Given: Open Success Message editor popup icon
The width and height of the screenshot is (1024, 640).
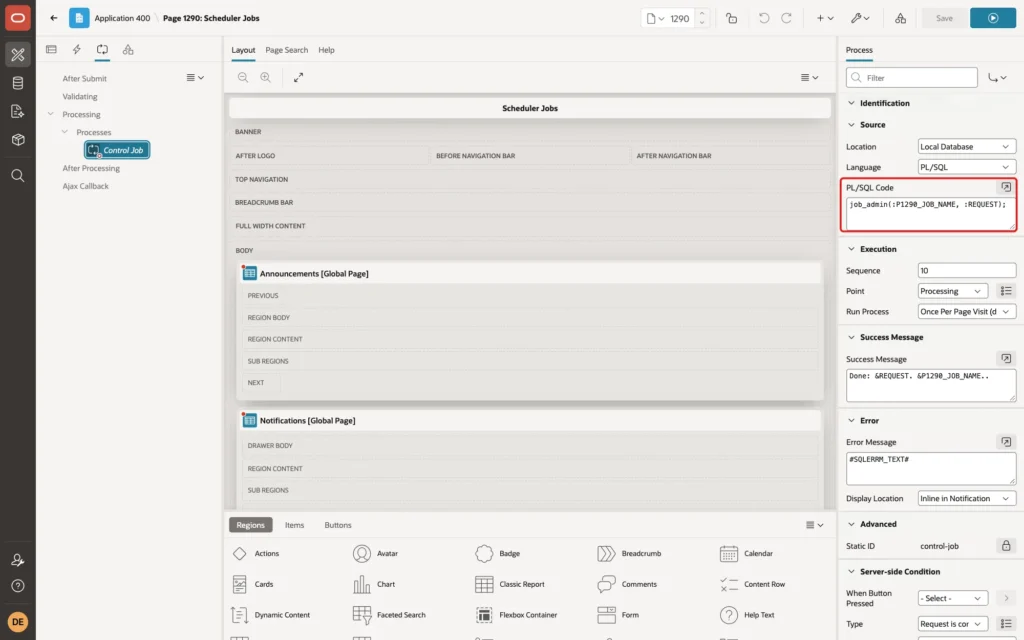Looking at the screenshot, I should pos(1006,359).
